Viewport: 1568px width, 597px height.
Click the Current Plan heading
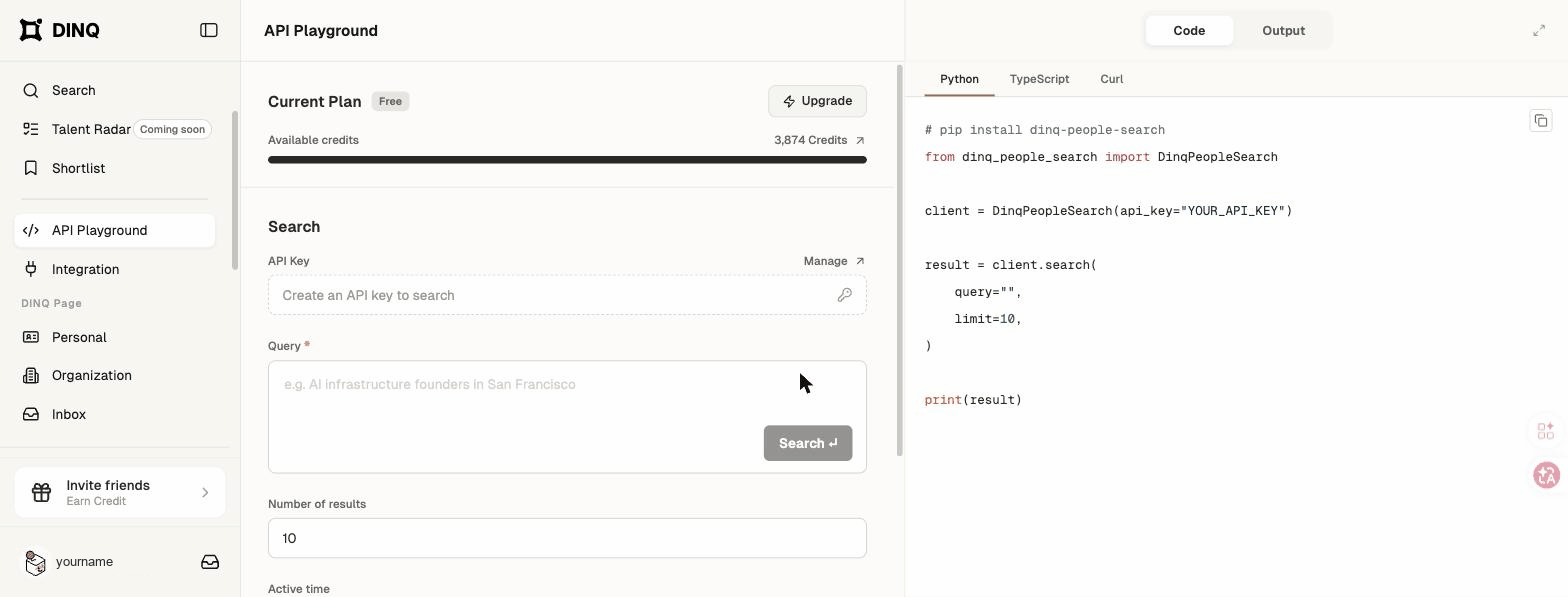pyautogui.click(x=315, y=101)
